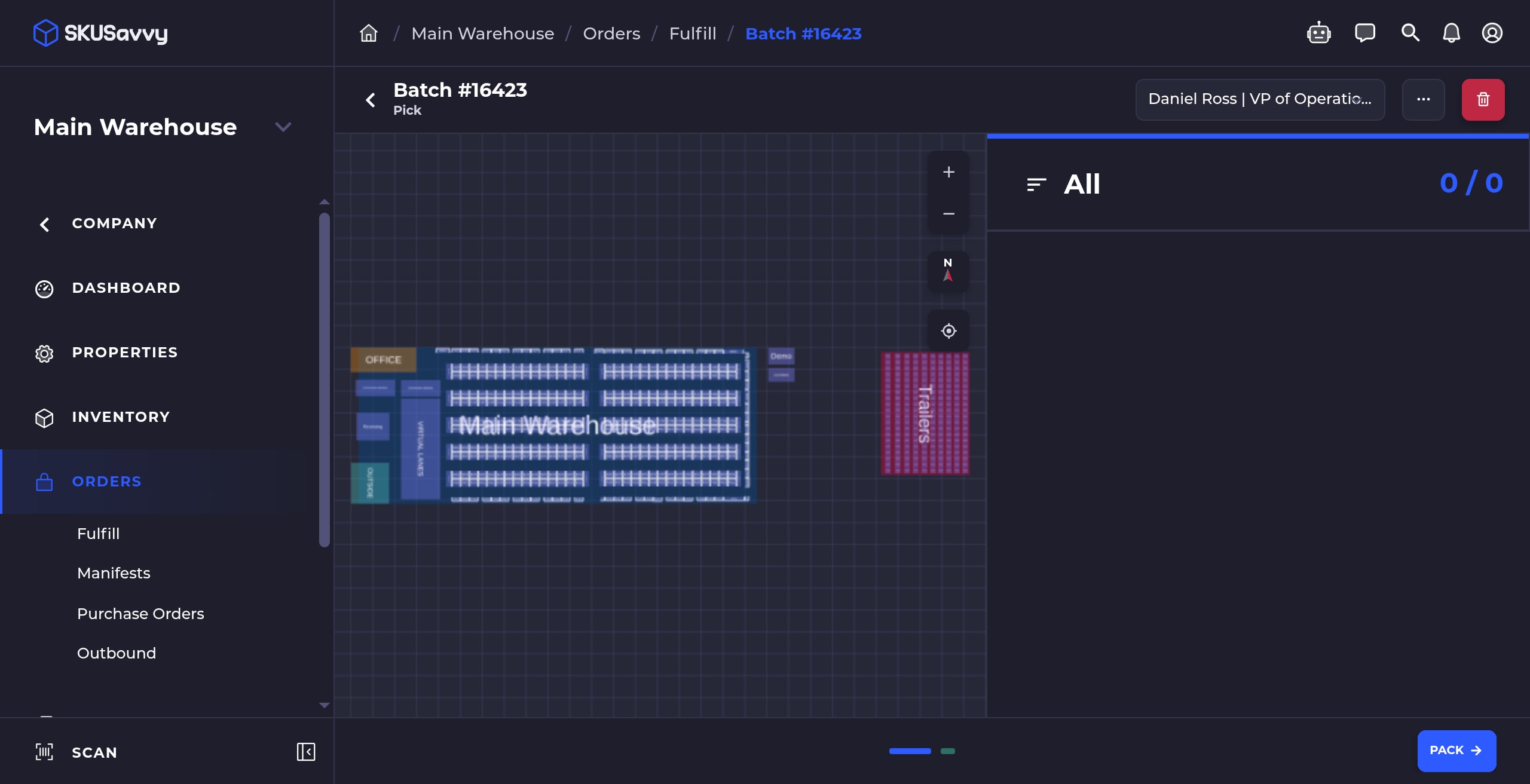The image size is (1530, 784).
Task: Click the sidebar scrollbar thumb
Action: point(325,380)
